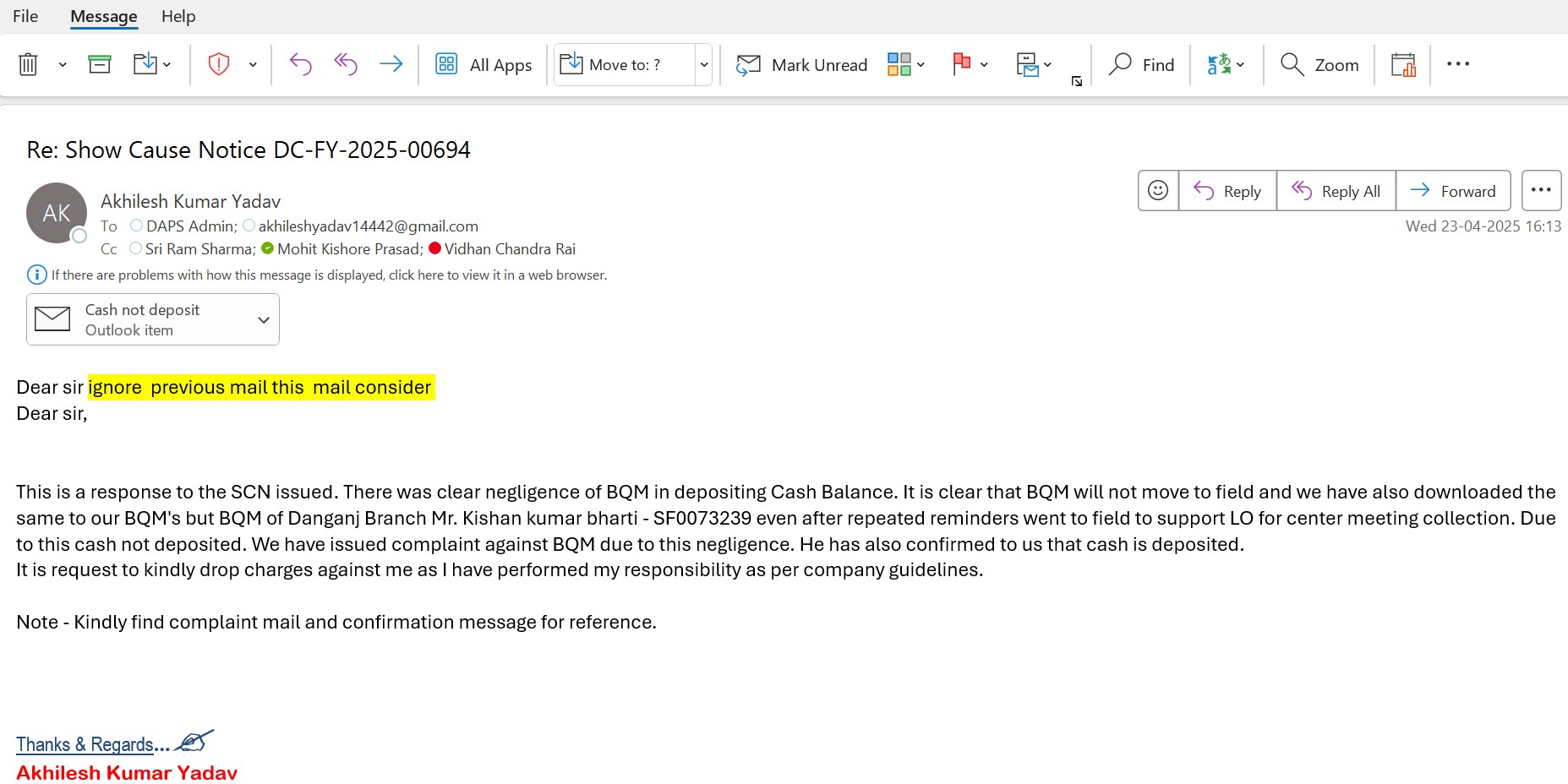Viewport: 1568px width, 784px height.
Task: Click Mohit Kishore Prasad presence indicator
Action: pos(268,248)
